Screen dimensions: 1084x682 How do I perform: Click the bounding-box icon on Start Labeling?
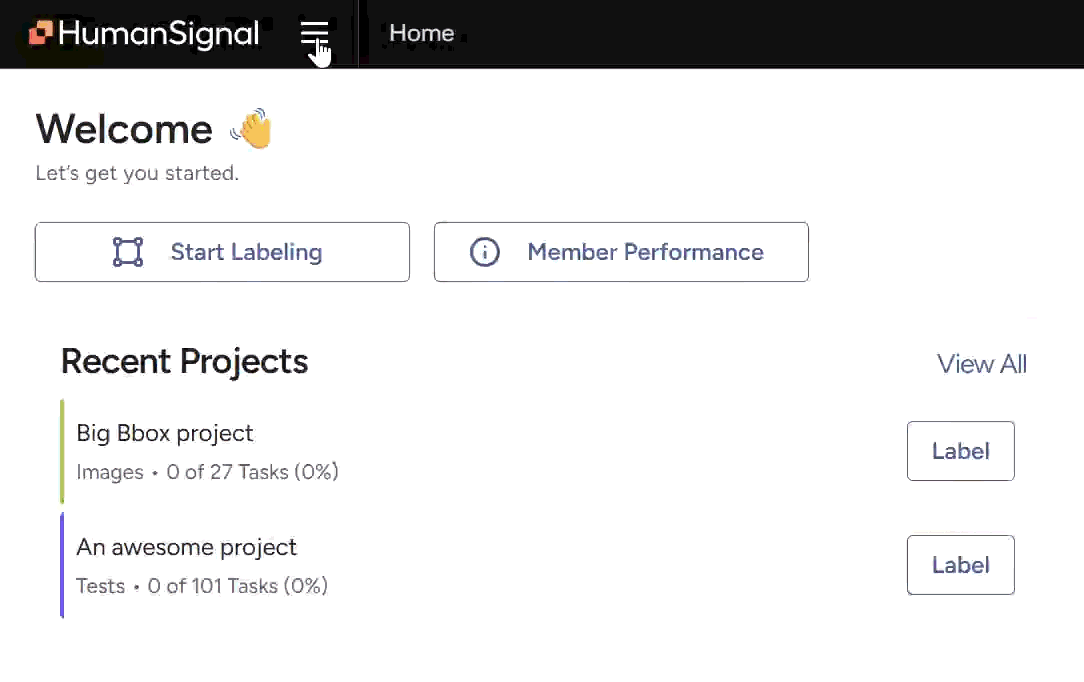click(x=128, y=252)
